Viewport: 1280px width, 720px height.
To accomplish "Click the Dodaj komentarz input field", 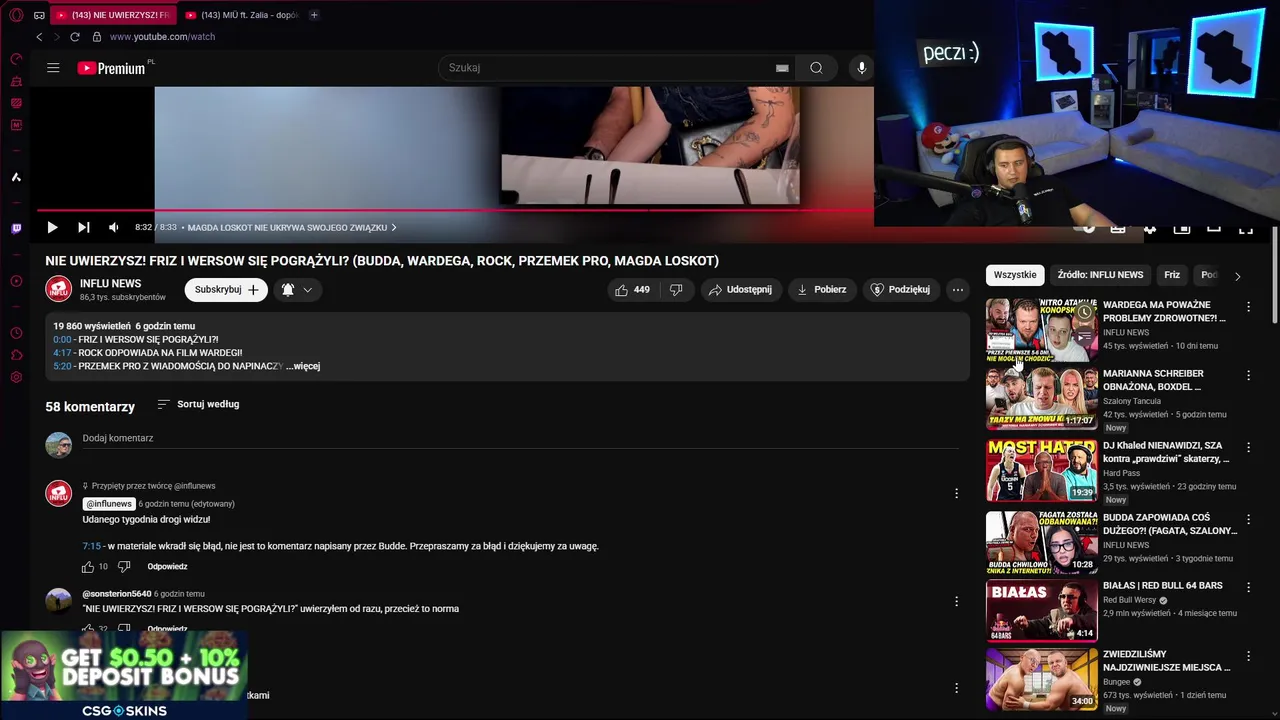I will [520, 439].
